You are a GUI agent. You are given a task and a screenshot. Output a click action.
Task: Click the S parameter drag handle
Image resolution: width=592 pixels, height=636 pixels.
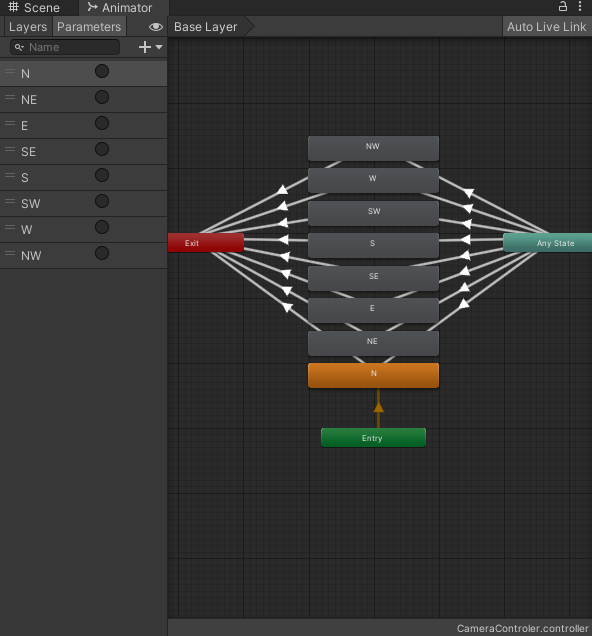pos(10,175)
